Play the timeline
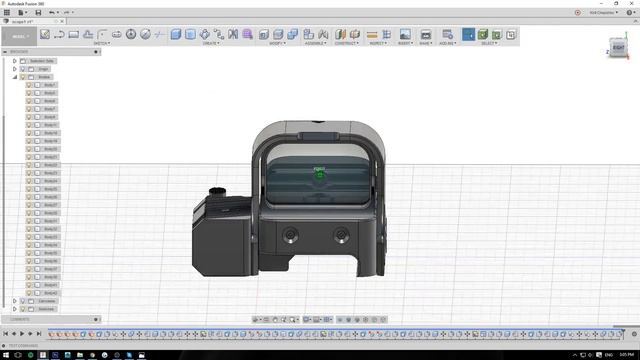The height and width of the screenshot is (360, 640). pos(22,334)
